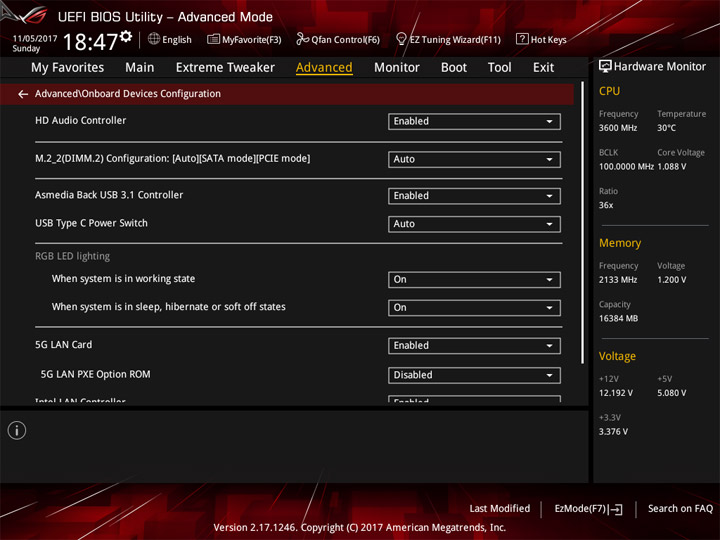Switch to Boot tab
720x540 pixels.
(x=454, y=68)
